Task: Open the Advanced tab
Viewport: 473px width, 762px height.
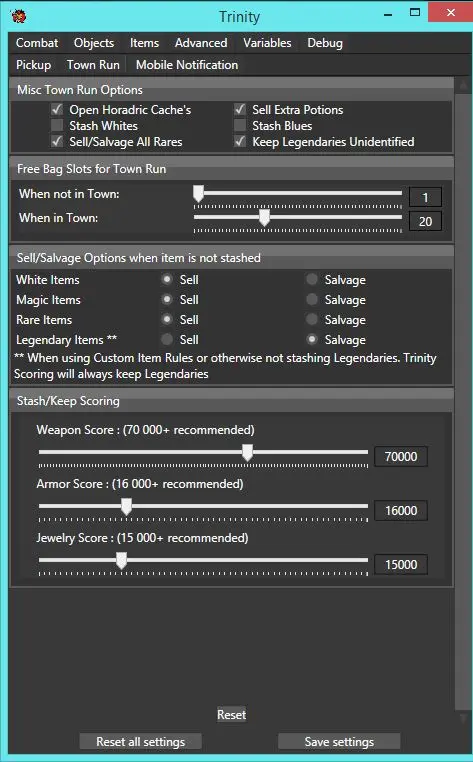Action: coord(201,43)
